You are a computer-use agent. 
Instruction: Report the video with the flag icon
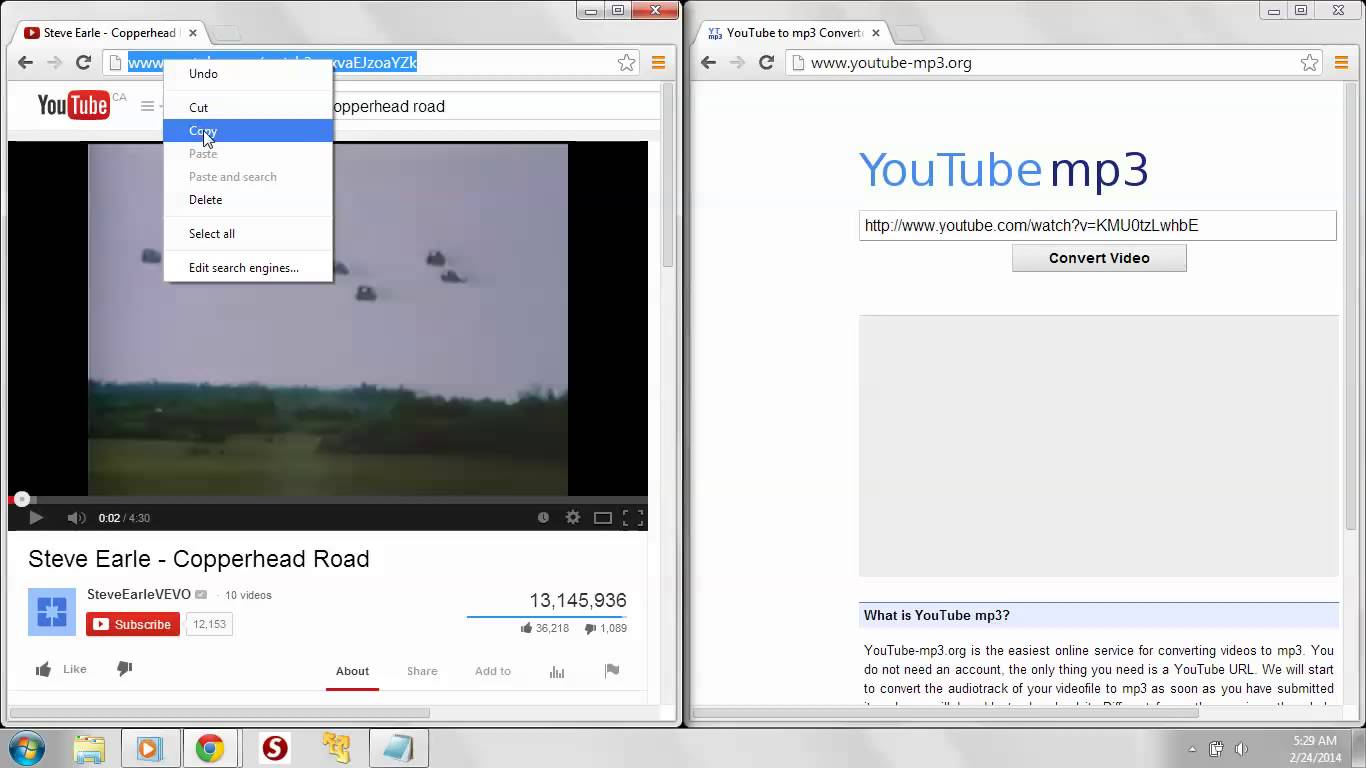[612, 671]
